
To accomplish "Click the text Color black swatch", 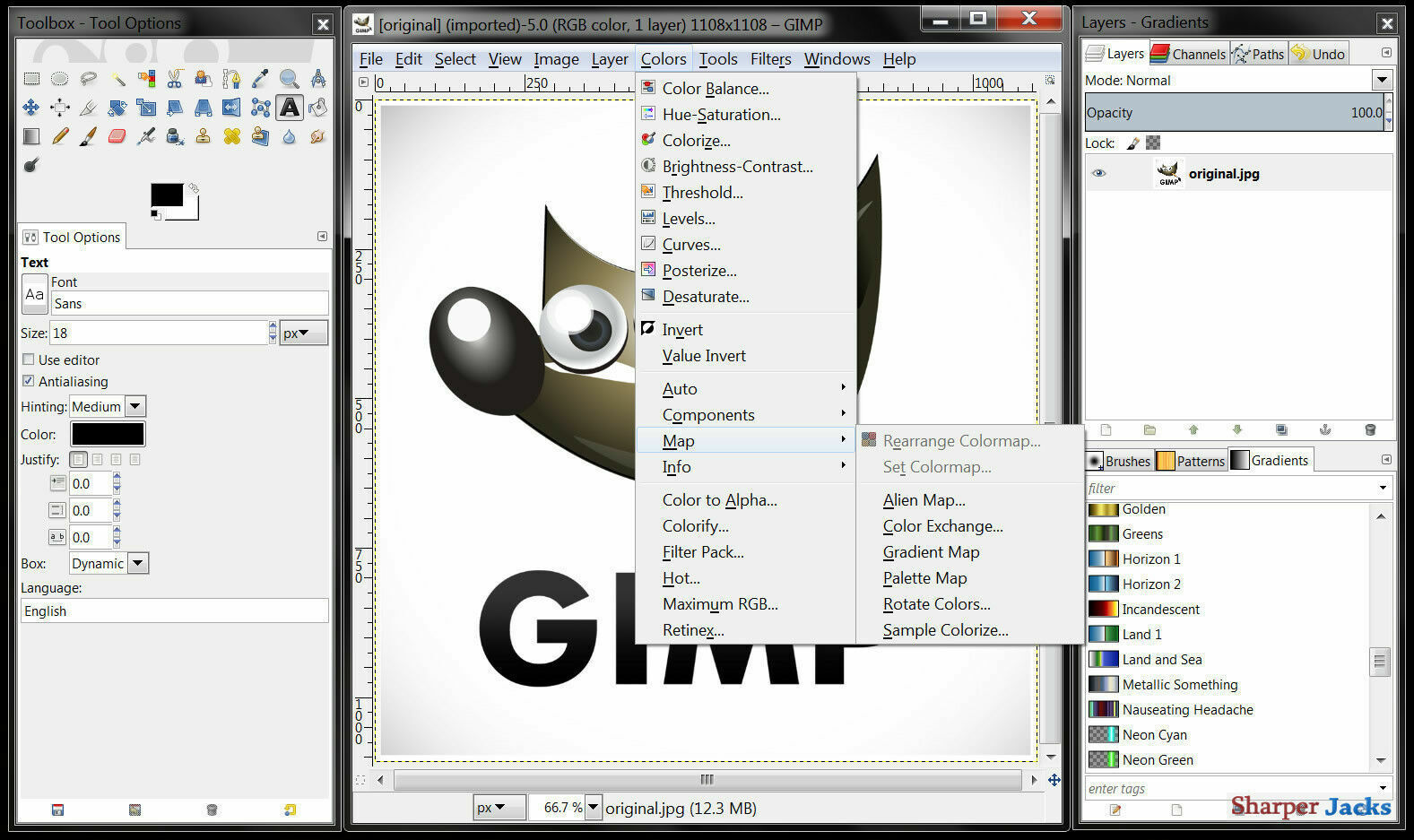I will [x=108, y=434].
